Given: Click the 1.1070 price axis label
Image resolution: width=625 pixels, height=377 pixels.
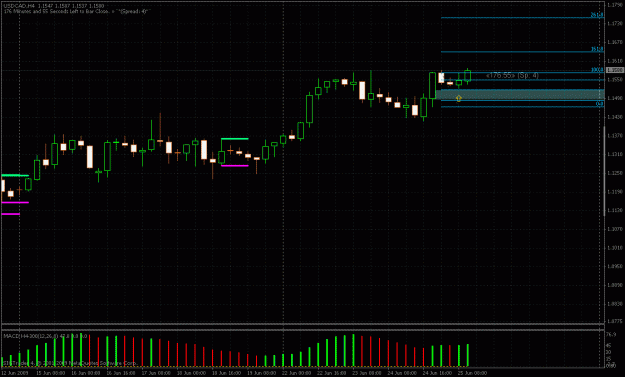Looking at the screenshot, I should [x=615, y=229].
